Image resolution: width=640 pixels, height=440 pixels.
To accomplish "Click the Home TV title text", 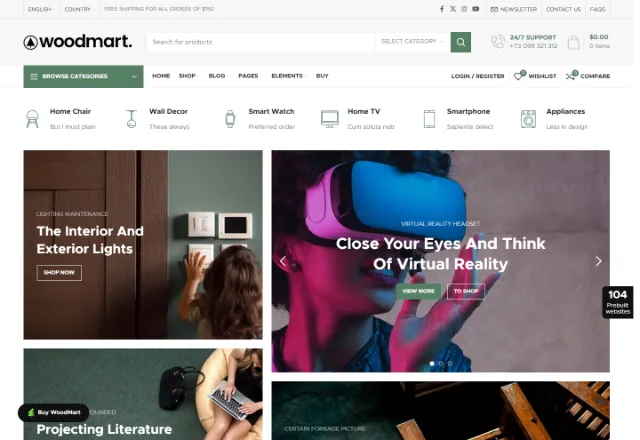I will coord(364,111).
